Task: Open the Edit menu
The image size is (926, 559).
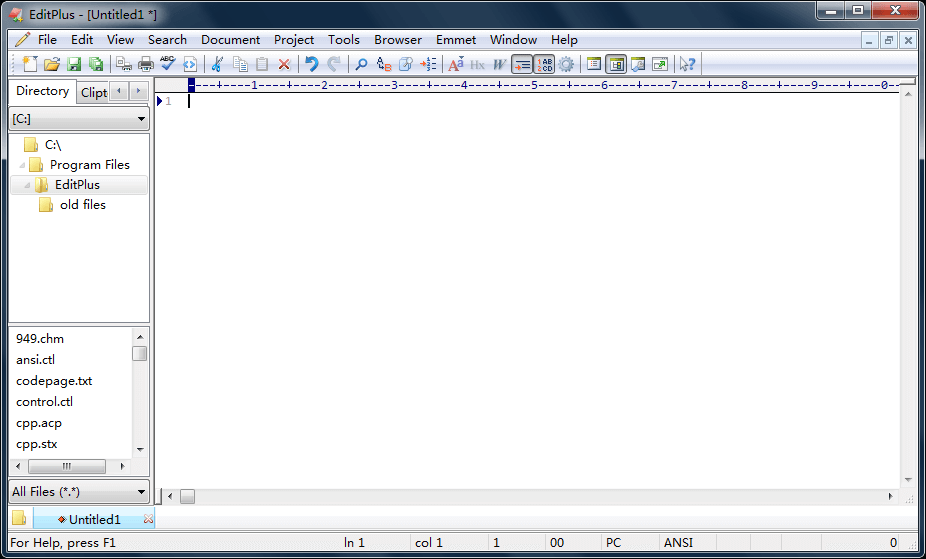Action: [82, 40]
